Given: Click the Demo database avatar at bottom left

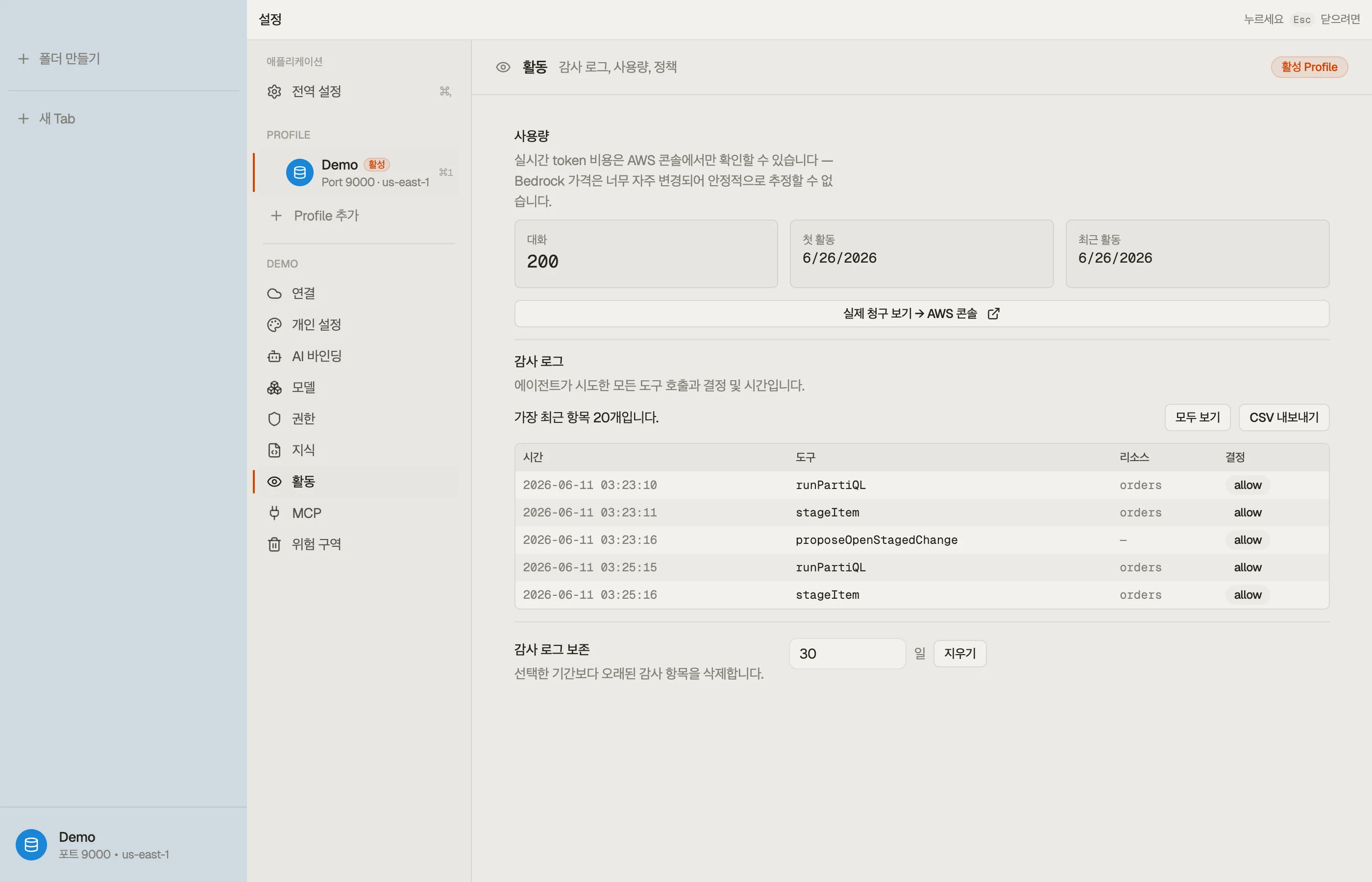Looking at the screenshot, I should click(31, 845).
